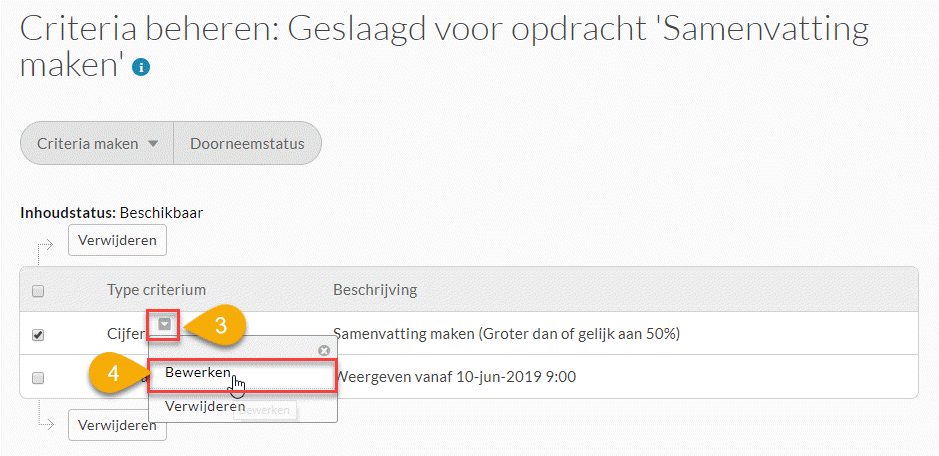This screenshot has height=456, width=939.
Task: Click the blue info icon beside the title
Action: (142, 68)
